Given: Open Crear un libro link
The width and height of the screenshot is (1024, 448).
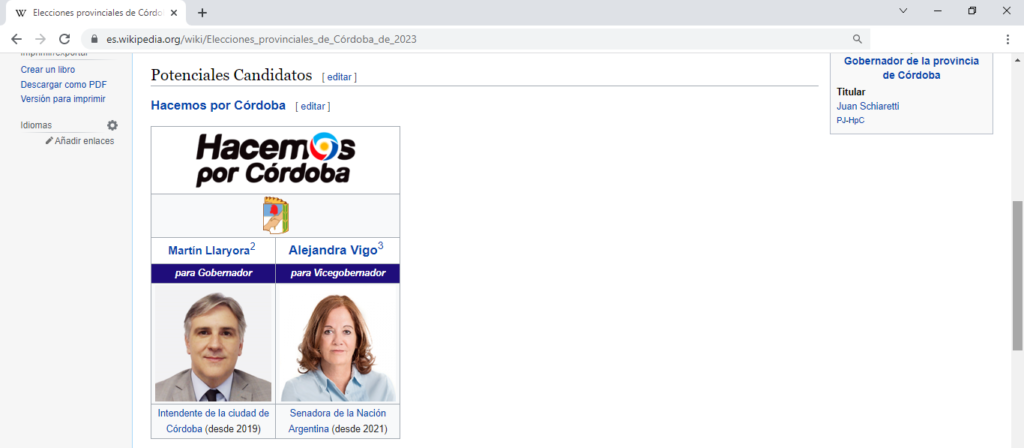Looking at the screenshot, I should [x=48, y=69].
